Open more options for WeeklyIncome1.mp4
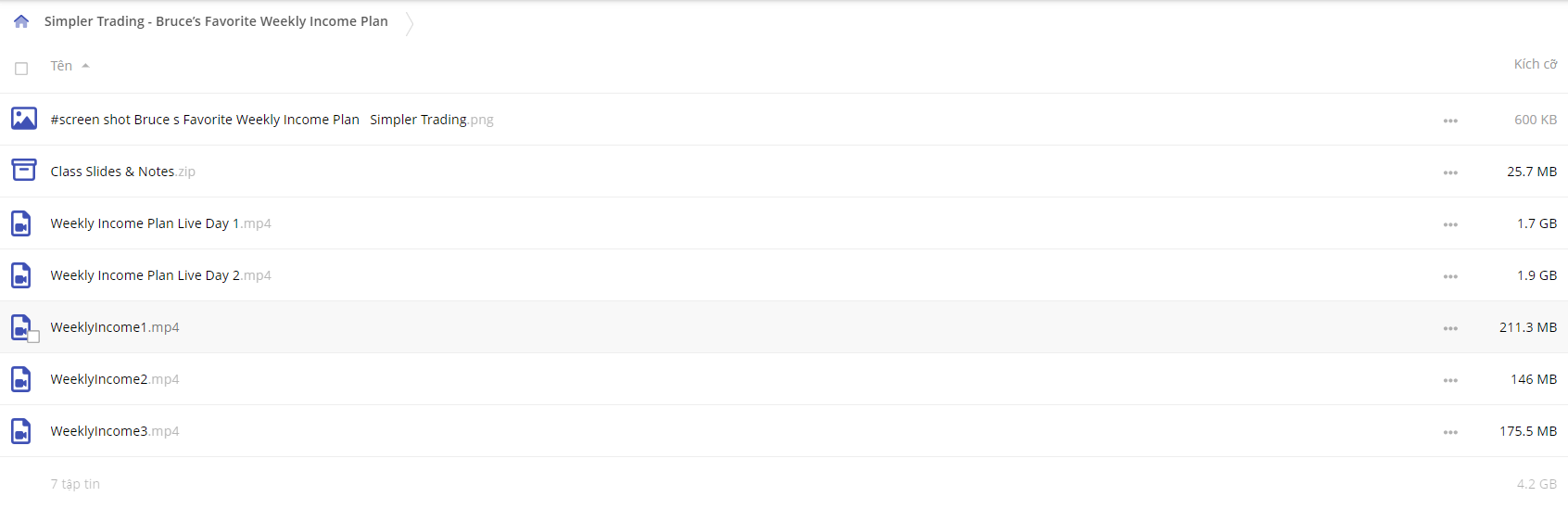Image resolution: width=1568 pixels, height=522 pixels. tap(1450, 328)
